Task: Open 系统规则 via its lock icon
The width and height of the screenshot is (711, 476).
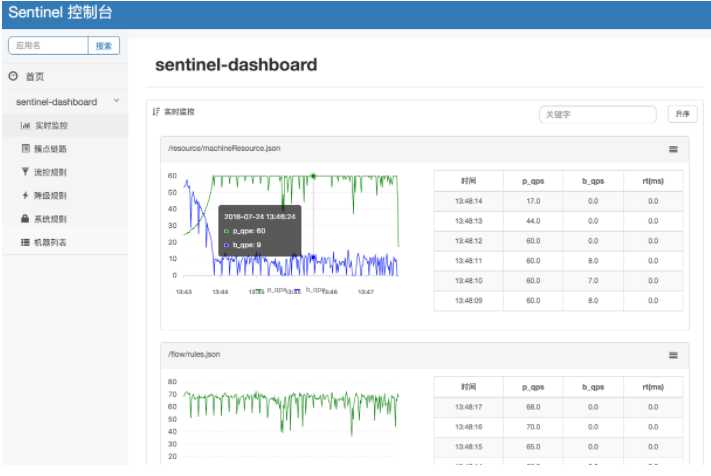Action: [x=25, y=219]
